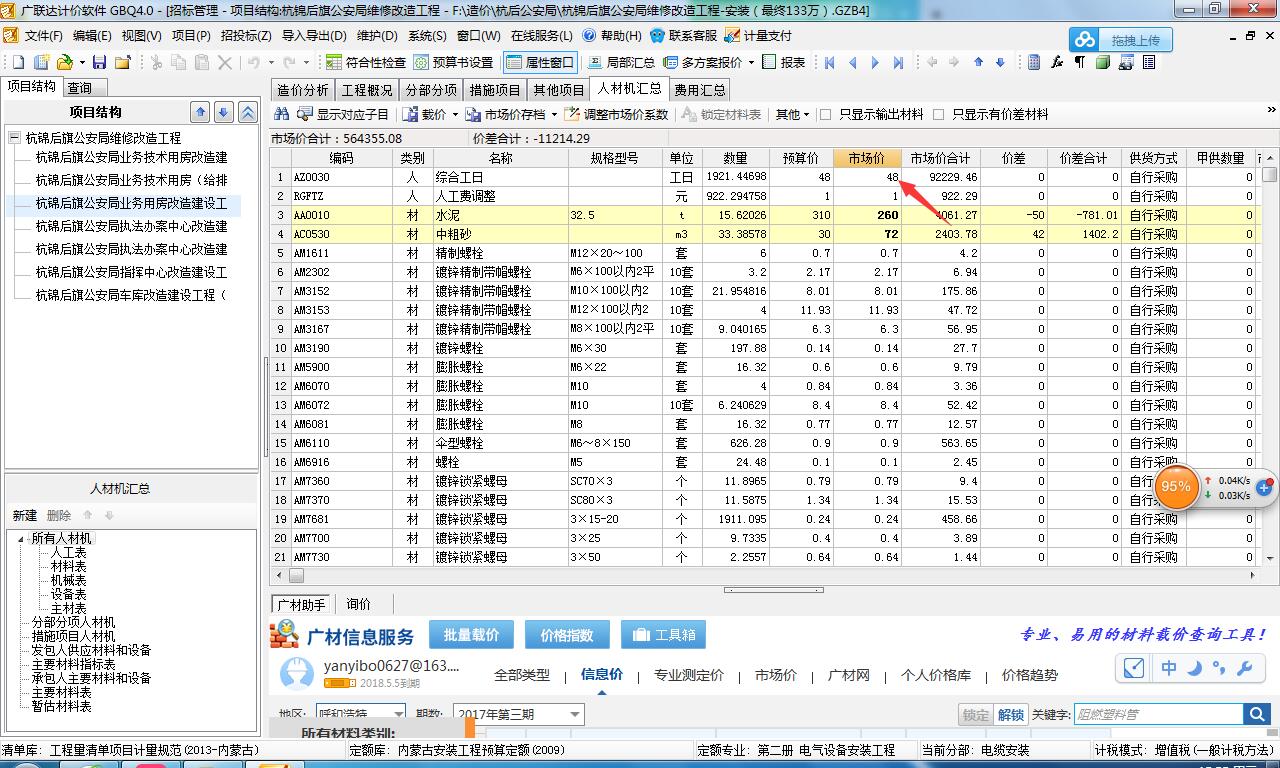Switch to the 造价分析 tab
Screen dimensions: 1280x768
[x=302, y=90]
